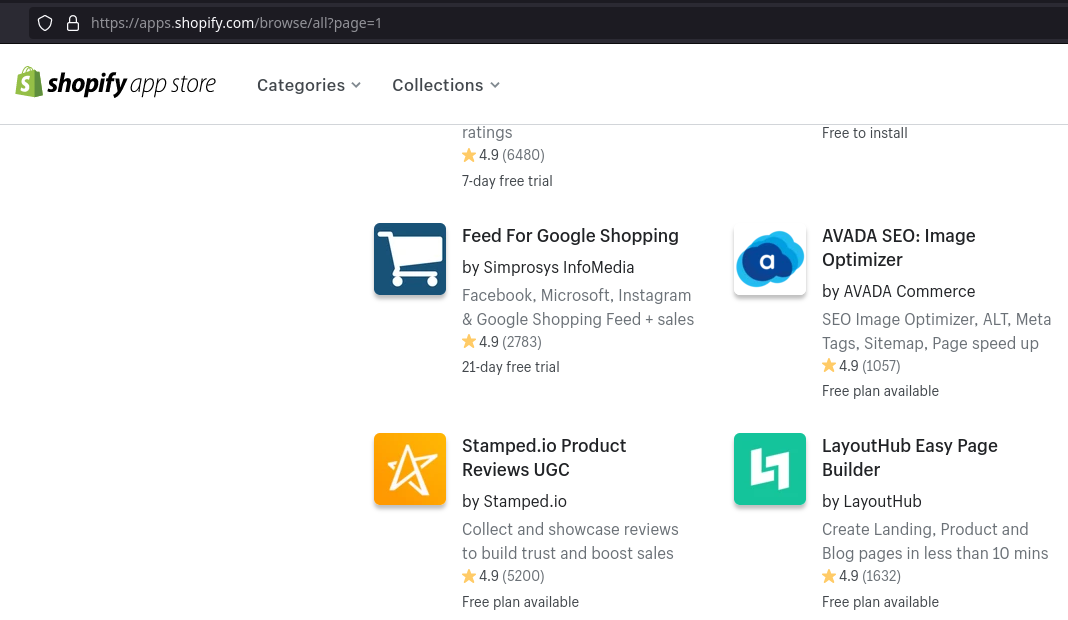This screenshot has height=620, width=1068.
Task: Click the "by Stamped.io" developer text
Action: [x=514, y=501]
